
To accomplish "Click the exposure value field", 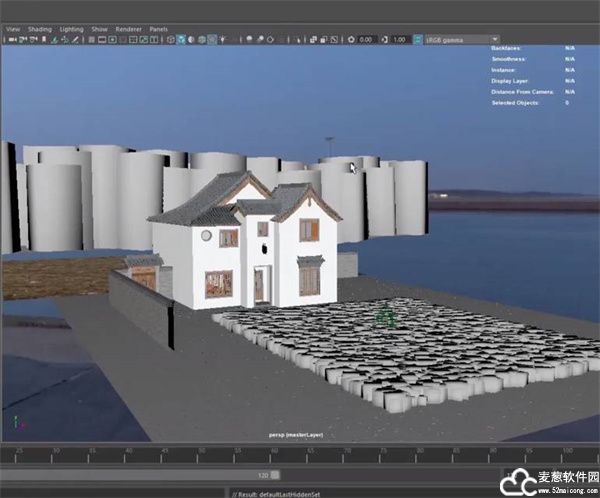I will 366,40.
